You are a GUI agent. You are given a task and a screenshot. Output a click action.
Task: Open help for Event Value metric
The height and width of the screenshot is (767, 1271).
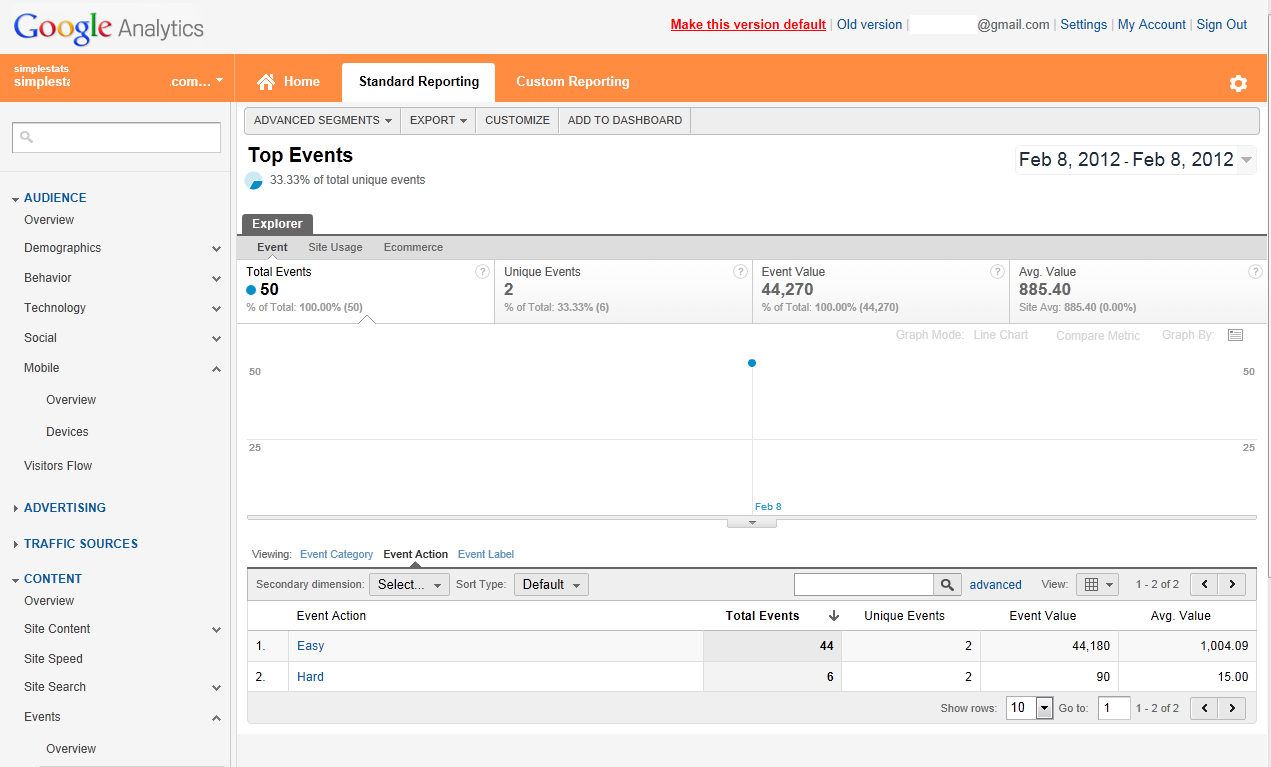tap(997, 272)
